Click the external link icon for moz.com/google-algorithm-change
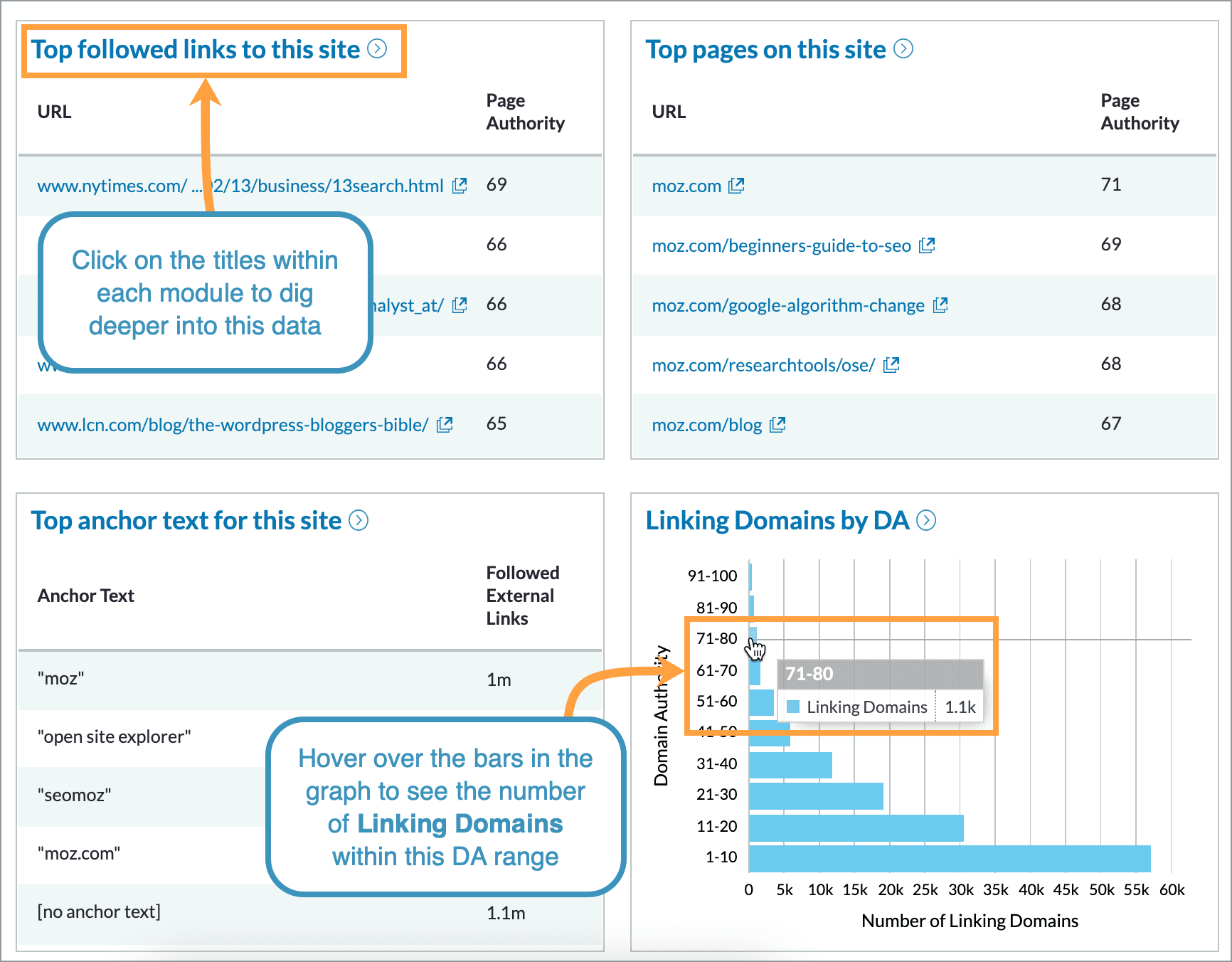 (x=940, y=305)
